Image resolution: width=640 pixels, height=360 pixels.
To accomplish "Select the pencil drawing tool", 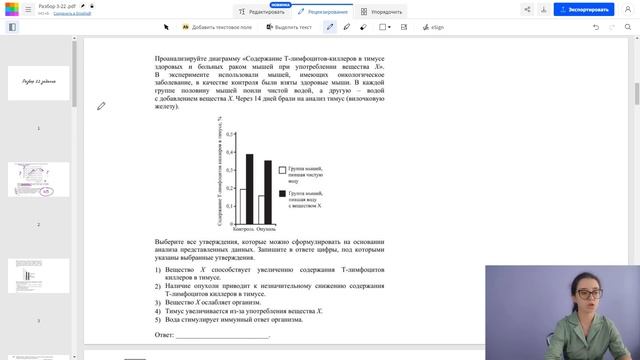I will click(x=330, y=27).
